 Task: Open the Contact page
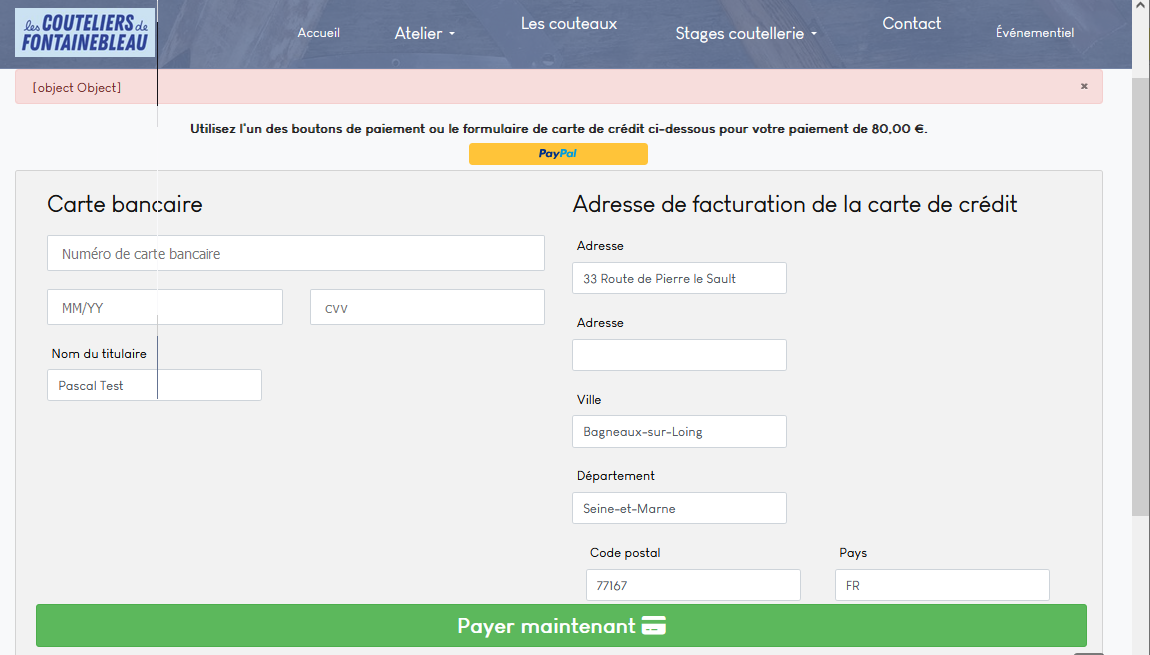click(x=912, y=23)
